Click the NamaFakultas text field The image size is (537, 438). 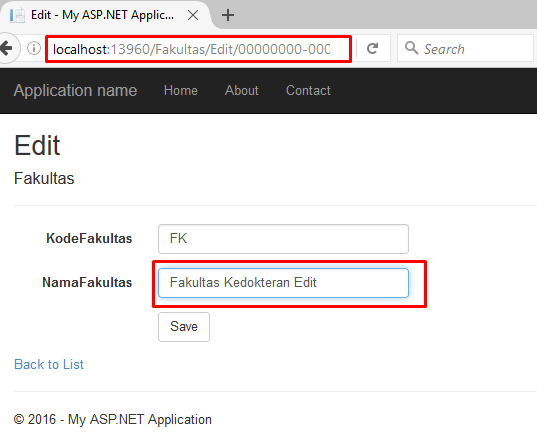(283, 283)
